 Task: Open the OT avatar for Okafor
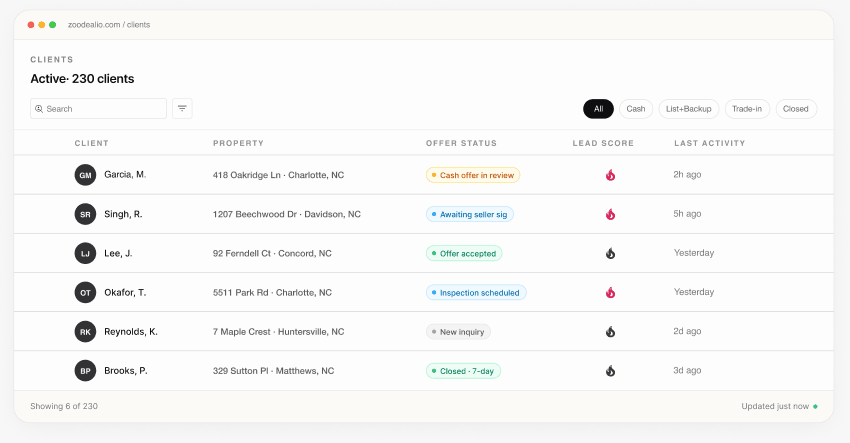[85, 293]
